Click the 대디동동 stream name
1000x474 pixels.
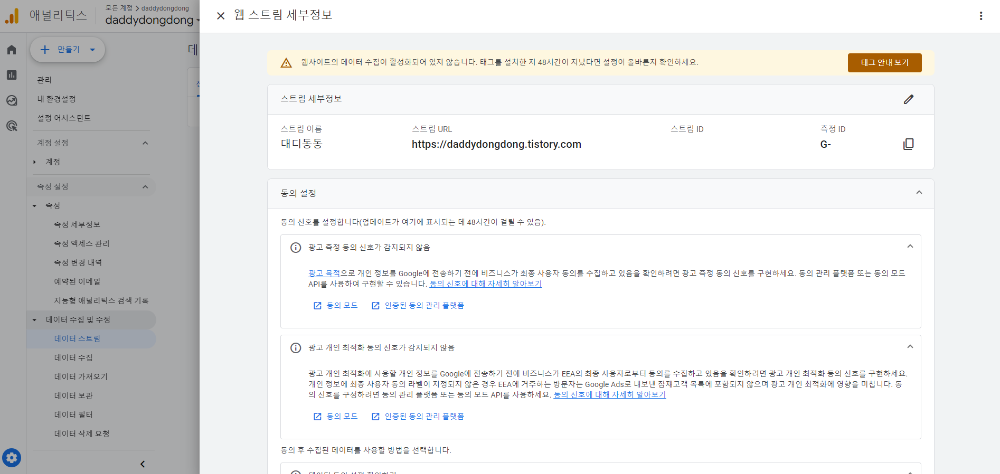[x=302, y=145]
